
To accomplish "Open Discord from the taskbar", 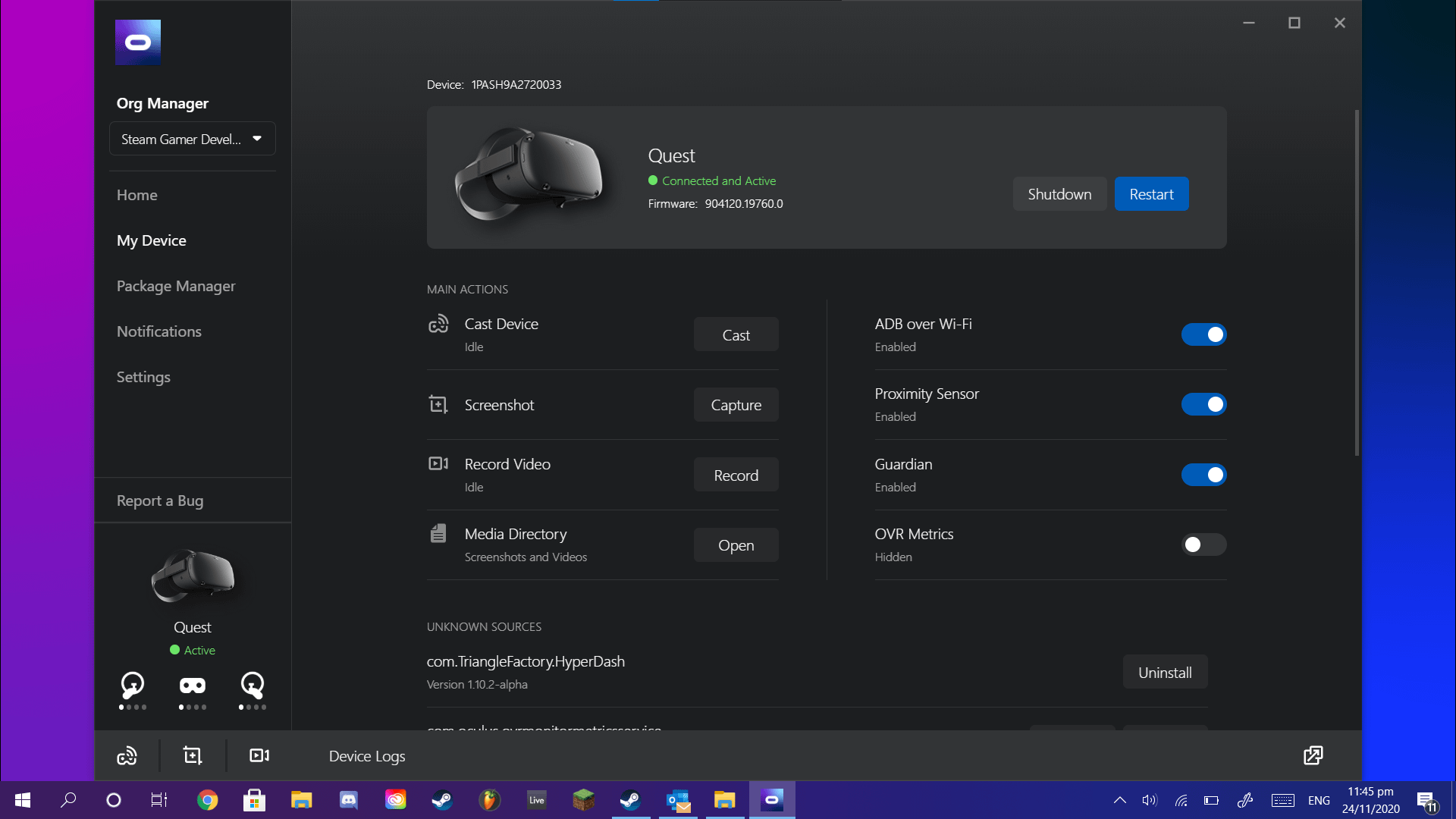I will click(348, 800).
